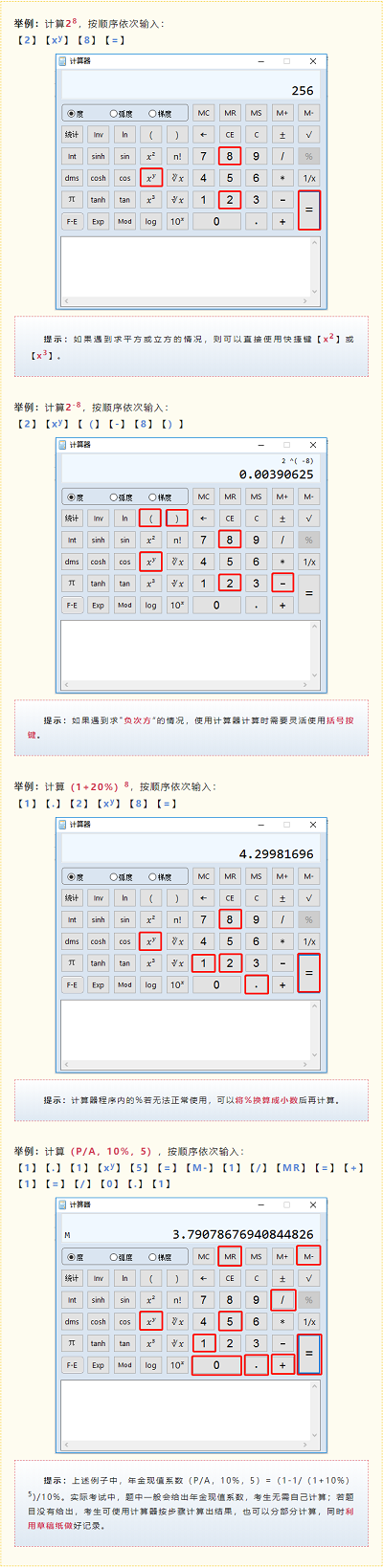Click MC in the calculator showing 256
The image size is (383, 1568).
pyautogui.click(x=203, y=113)
